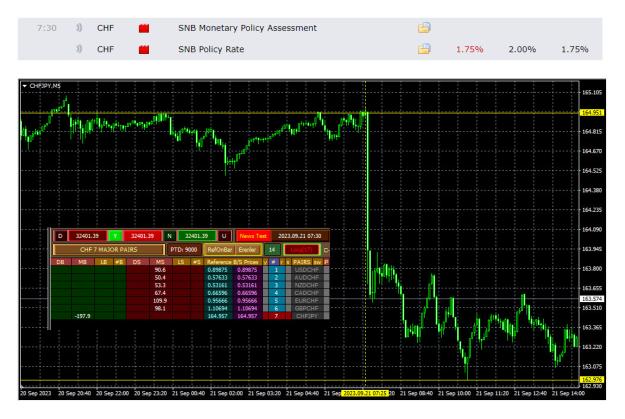Viewport: 625px width, 419px height.
Task: Click the USDCHF teal reference price 0.89875
Action: coord(218,270)
